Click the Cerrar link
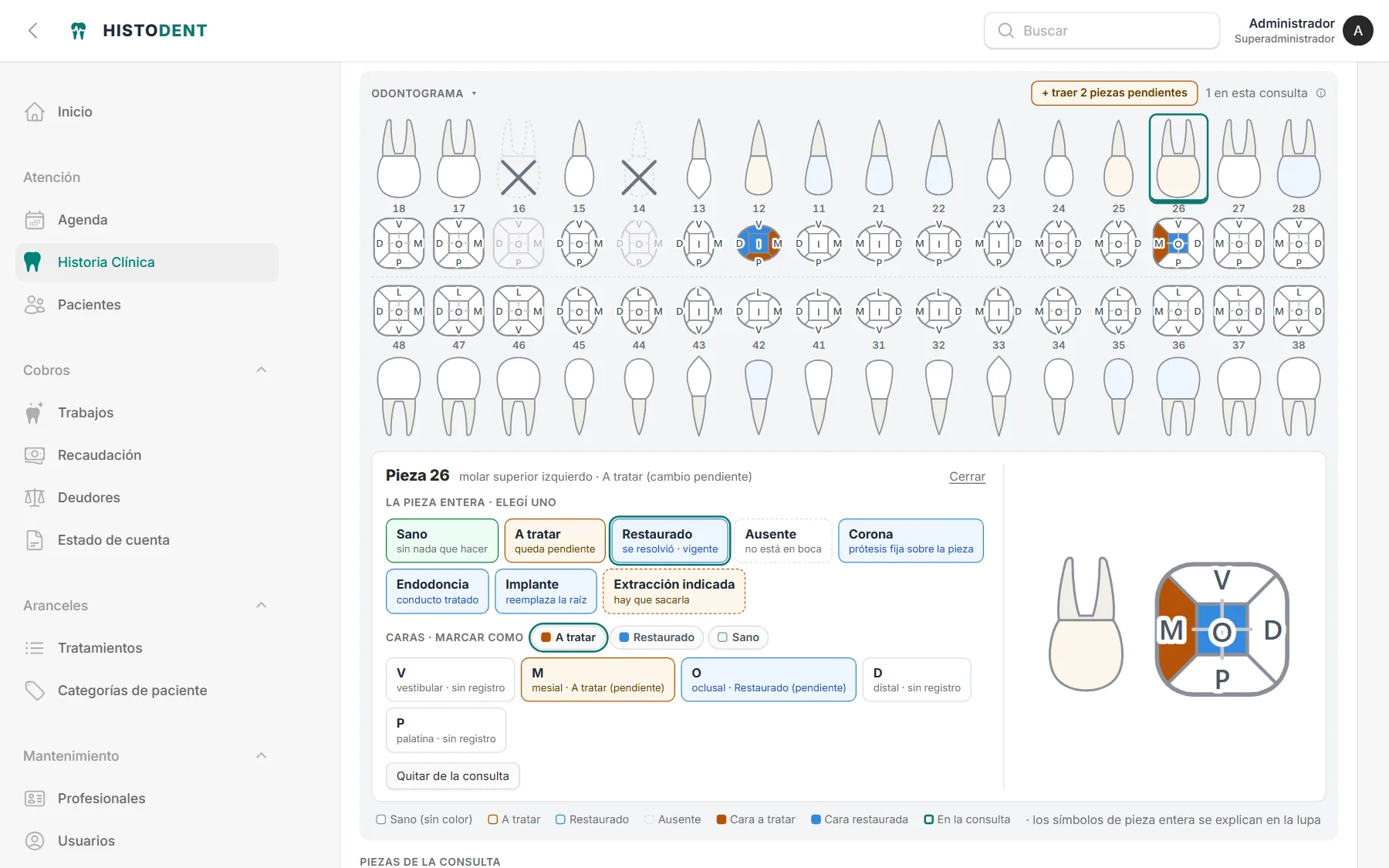Image resolution: width=1389 pixels, height=868 pixels. [967, 477]
